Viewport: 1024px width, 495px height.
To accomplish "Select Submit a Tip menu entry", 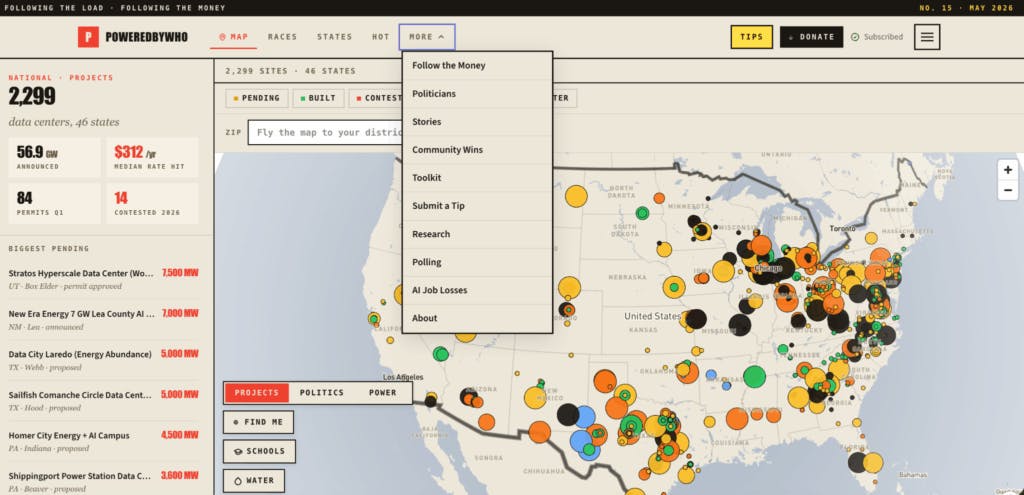I will coord(477,206).
